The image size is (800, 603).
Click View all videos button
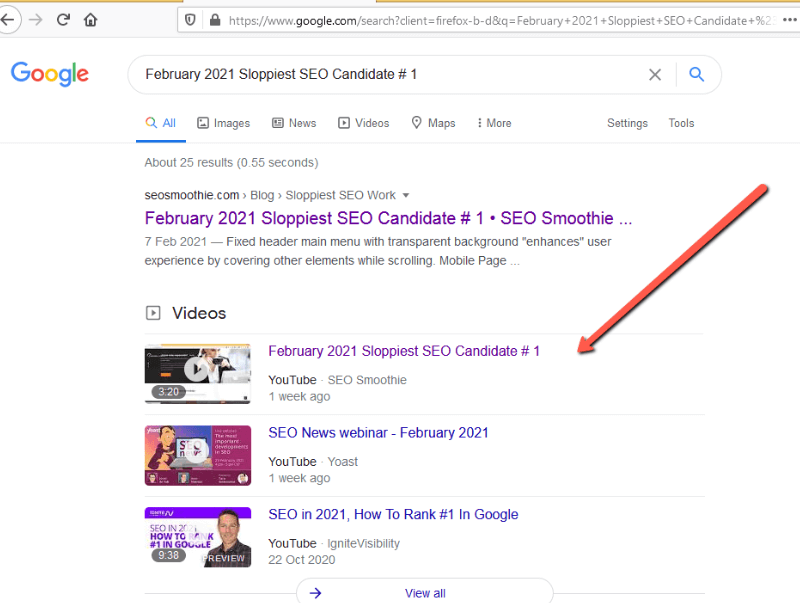pyautogui.click(x=424, y=593)
